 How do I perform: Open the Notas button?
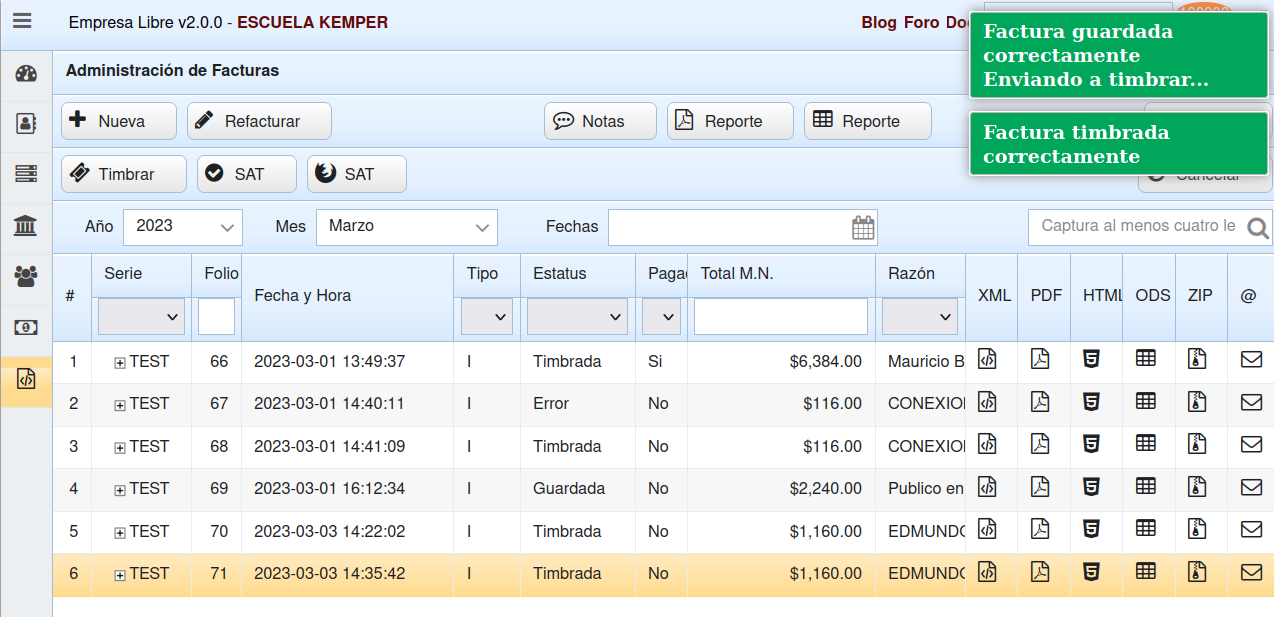[600, 121]
